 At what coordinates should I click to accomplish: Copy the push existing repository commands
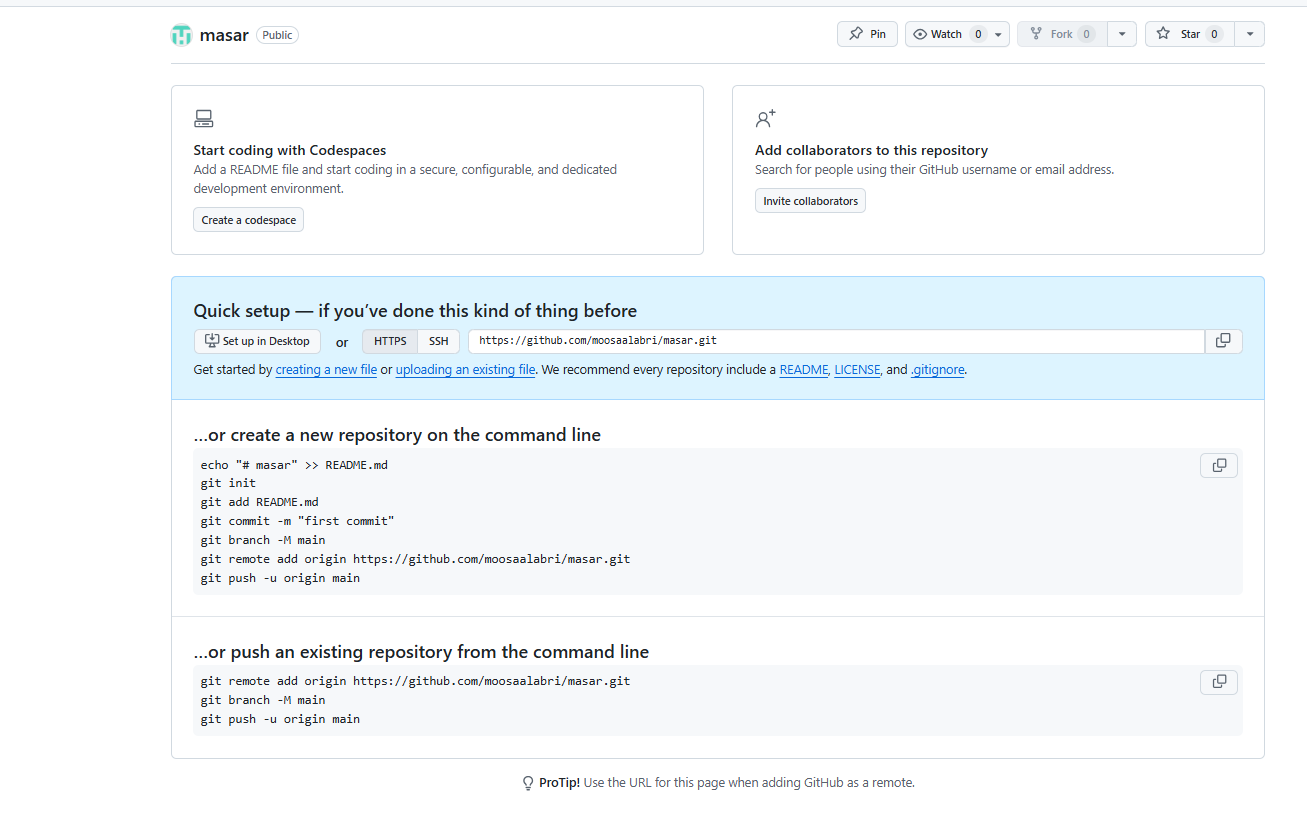1218,682
